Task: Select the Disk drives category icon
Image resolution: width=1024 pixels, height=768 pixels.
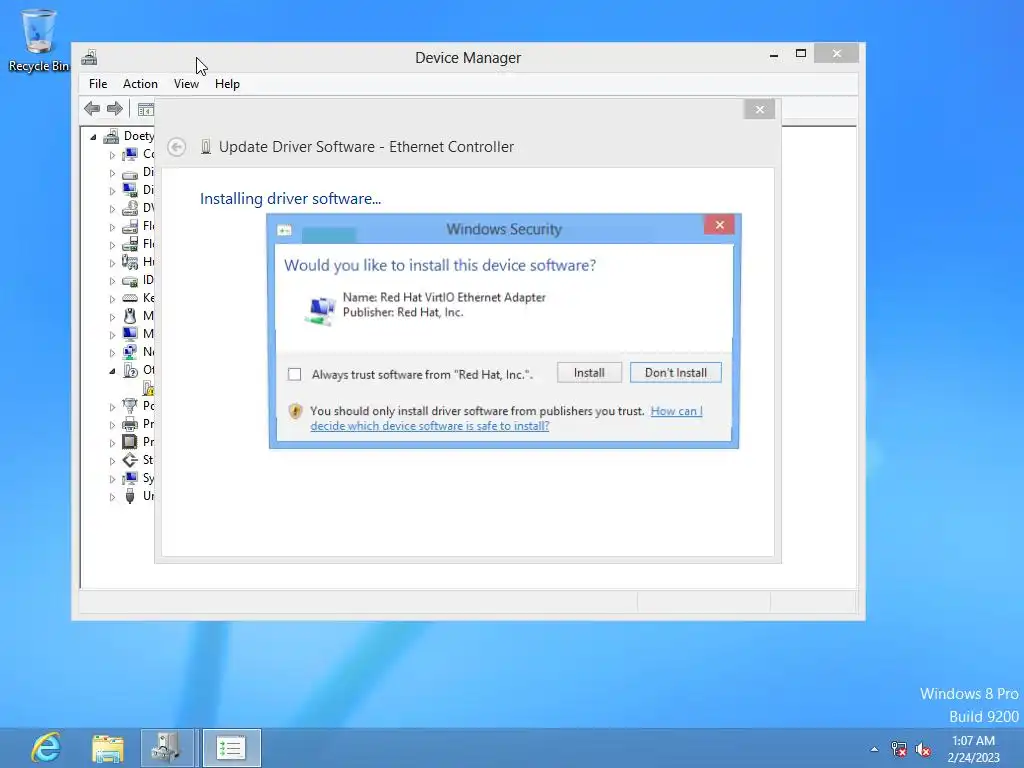Action: click(x=130, y=173)
